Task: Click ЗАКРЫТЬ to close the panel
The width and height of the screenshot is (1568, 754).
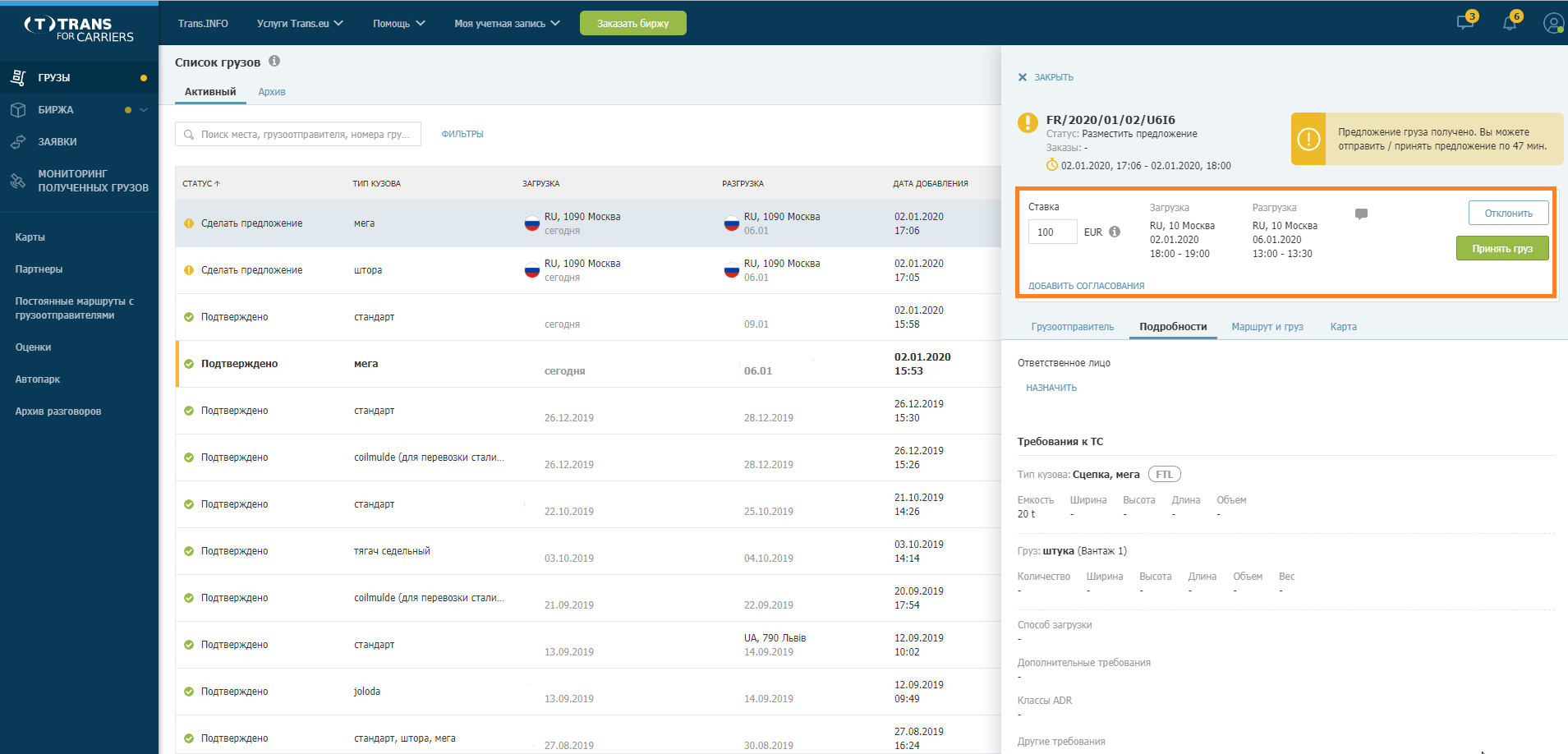Action: point(1054,77)
